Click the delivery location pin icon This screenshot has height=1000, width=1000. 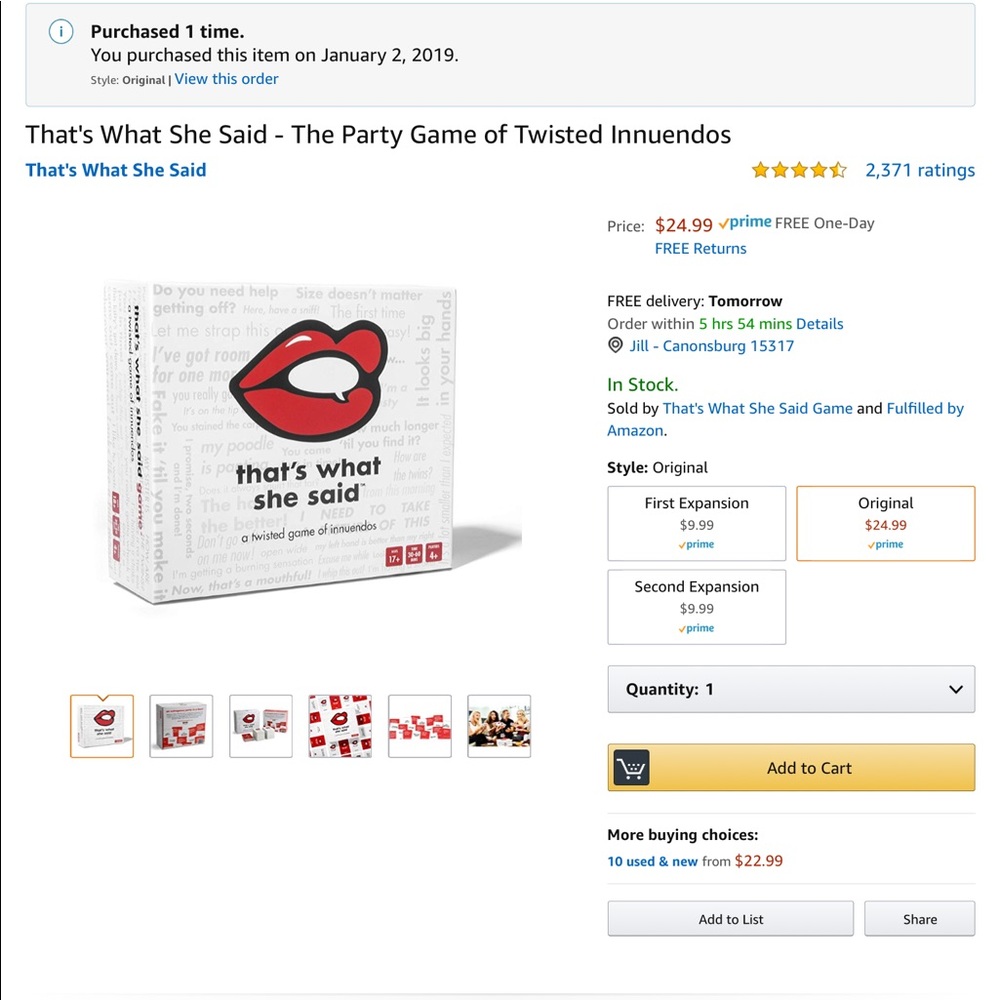tap(616, 346)
